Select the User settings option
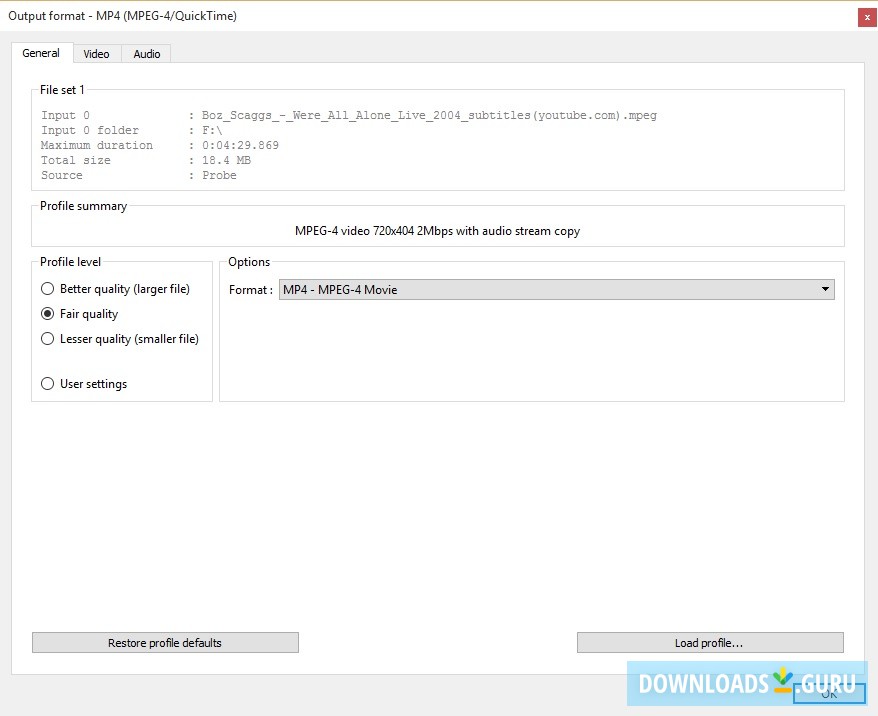Viewport: 878px width, 716px height. click(47, 383)
